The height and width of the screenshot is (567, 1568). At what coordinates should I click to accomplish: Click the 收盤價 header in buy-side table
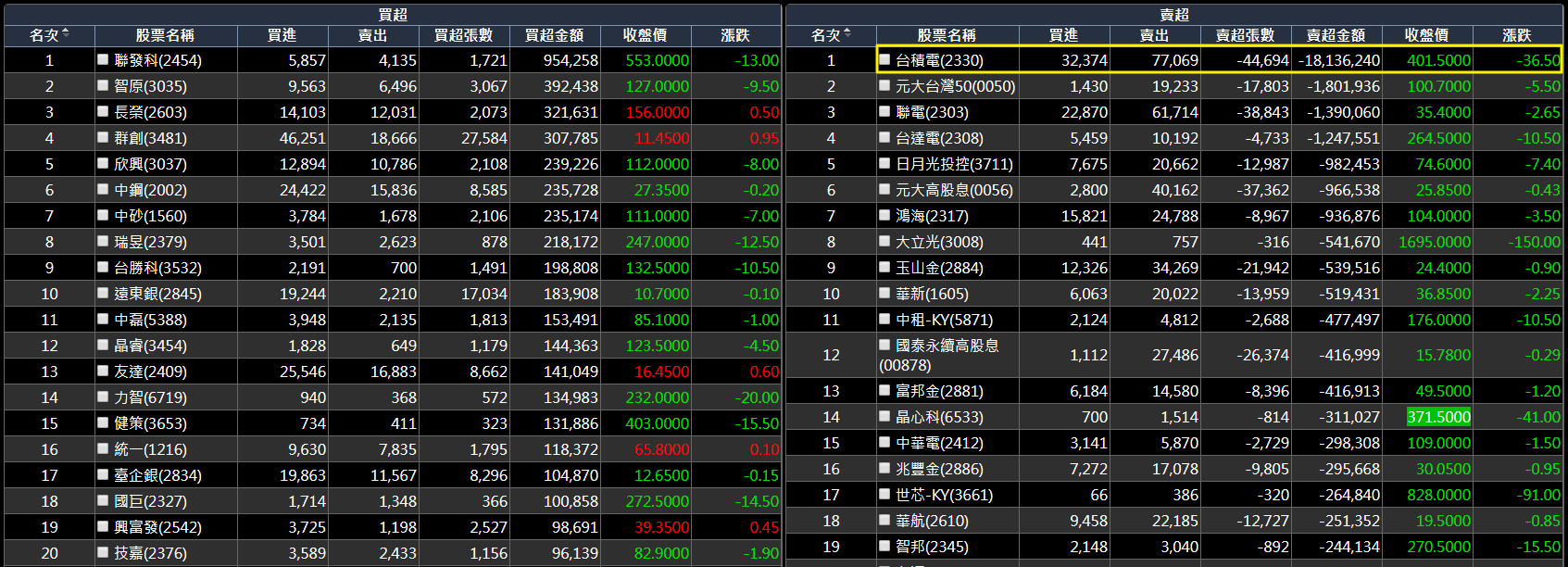pos(645,35)
